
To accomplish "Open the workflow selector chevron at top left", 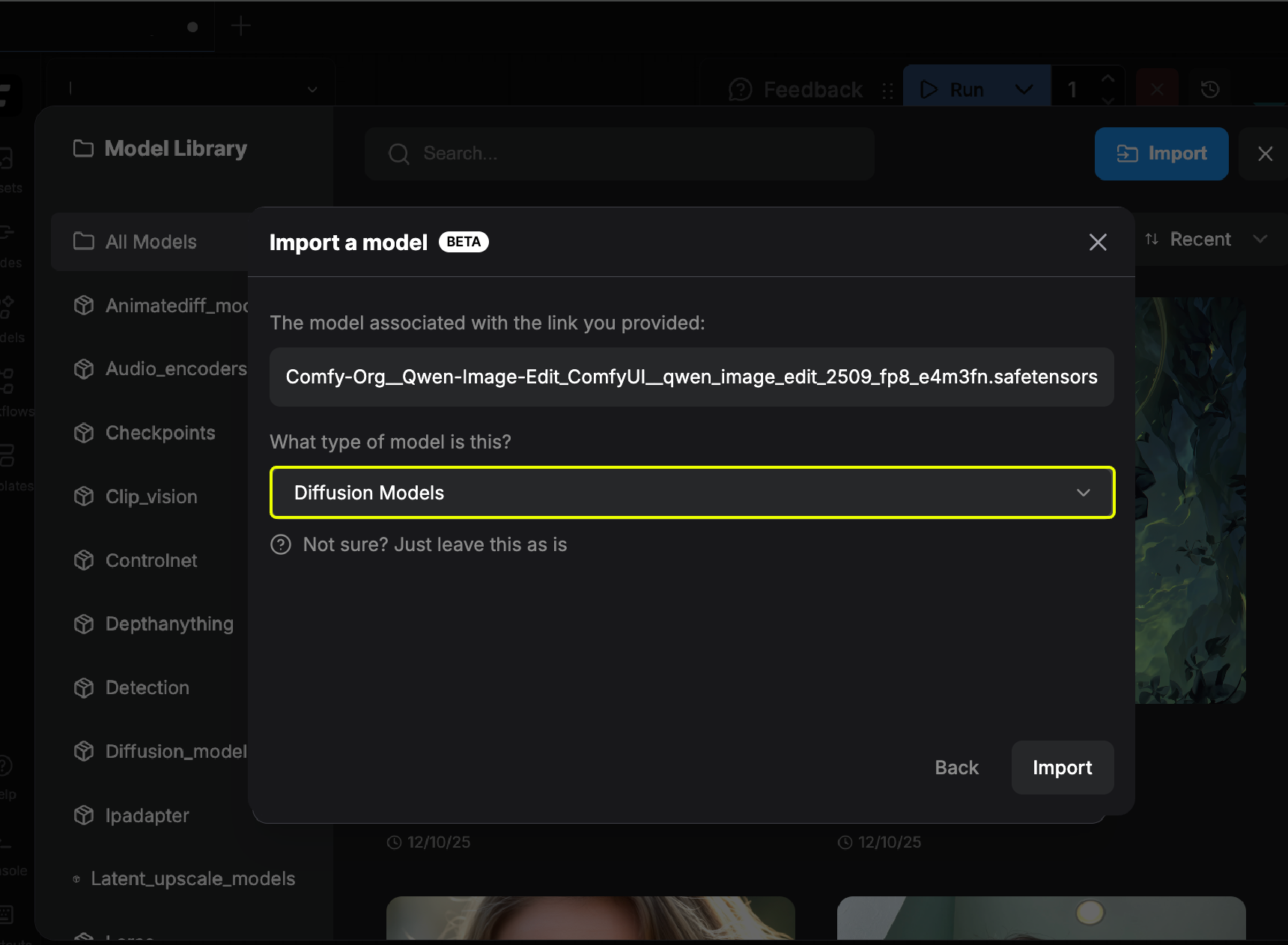I will [x=312, y=88].
